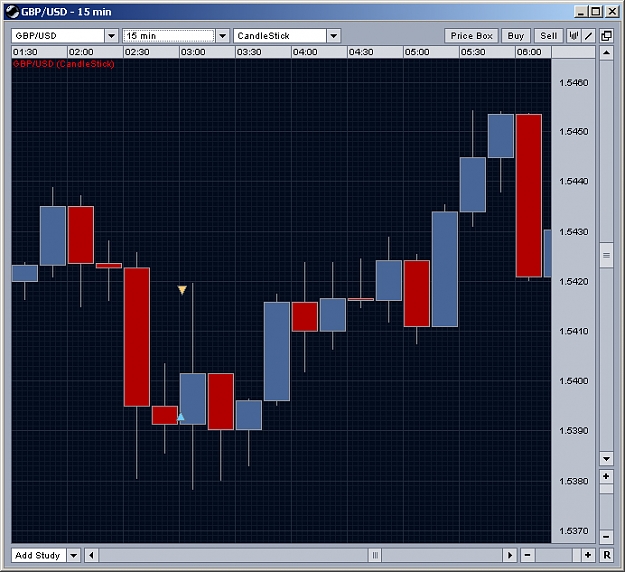Click the price axis scroll-up arrow
Screen dimensions: 625x572
click(x=606, y=52)
